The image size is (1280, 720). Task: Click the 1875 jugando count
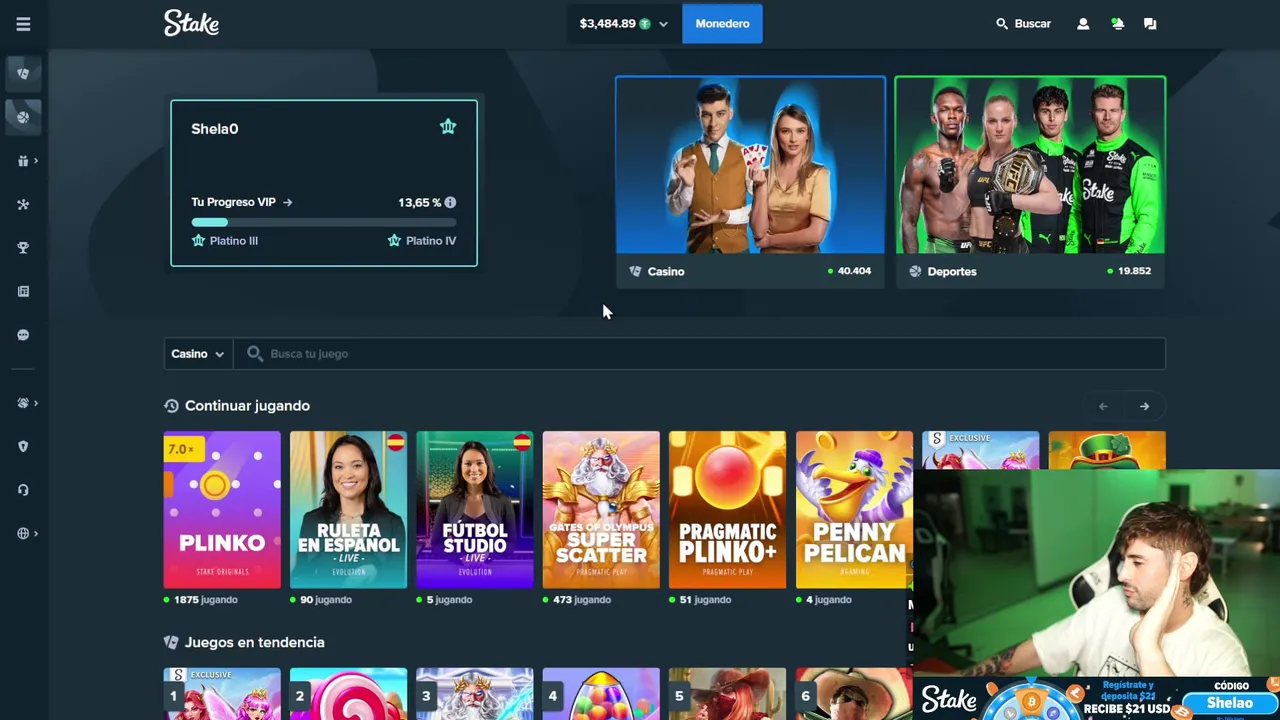[205, 600]
